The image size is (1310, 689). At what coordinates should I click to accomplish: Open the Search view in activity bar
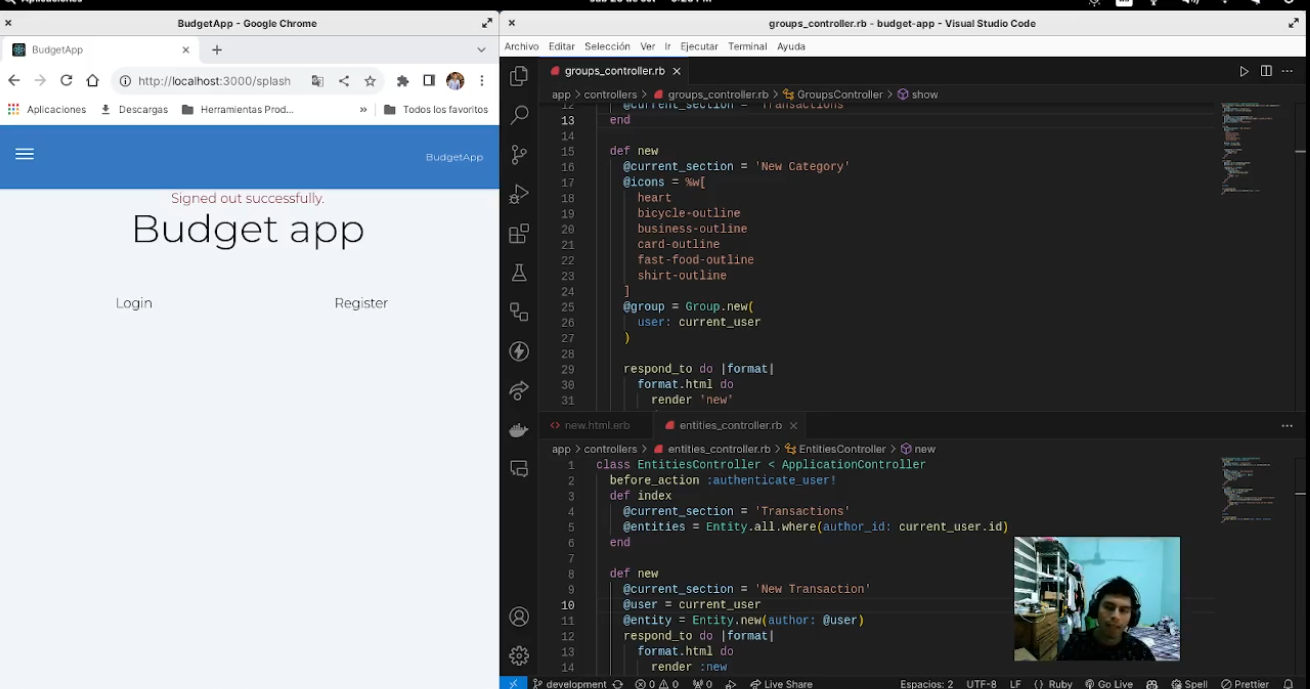click(x=519, y=115)
